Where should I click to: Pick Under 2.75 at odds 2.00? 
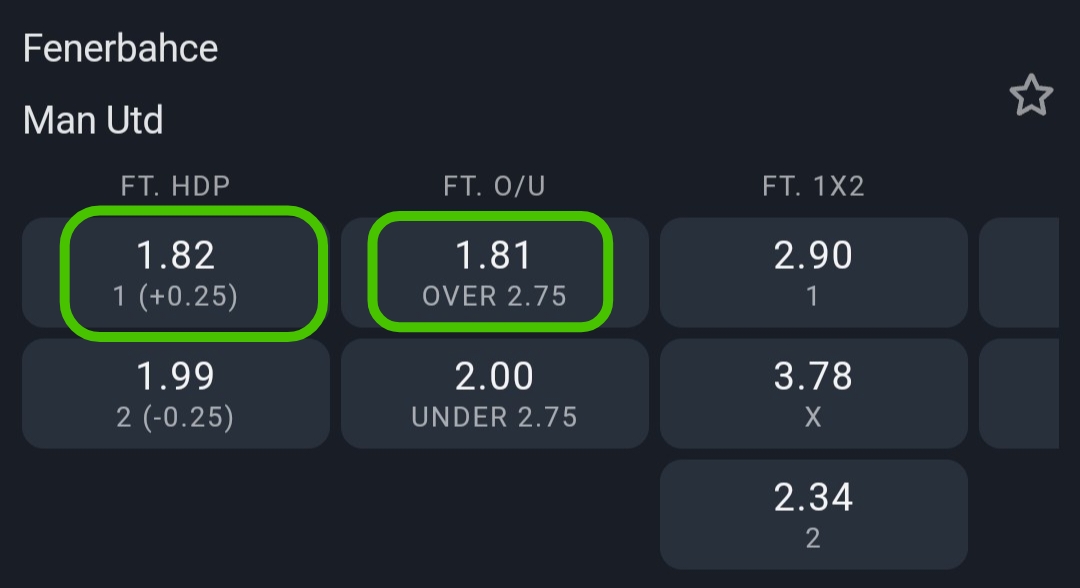[494, 393]
